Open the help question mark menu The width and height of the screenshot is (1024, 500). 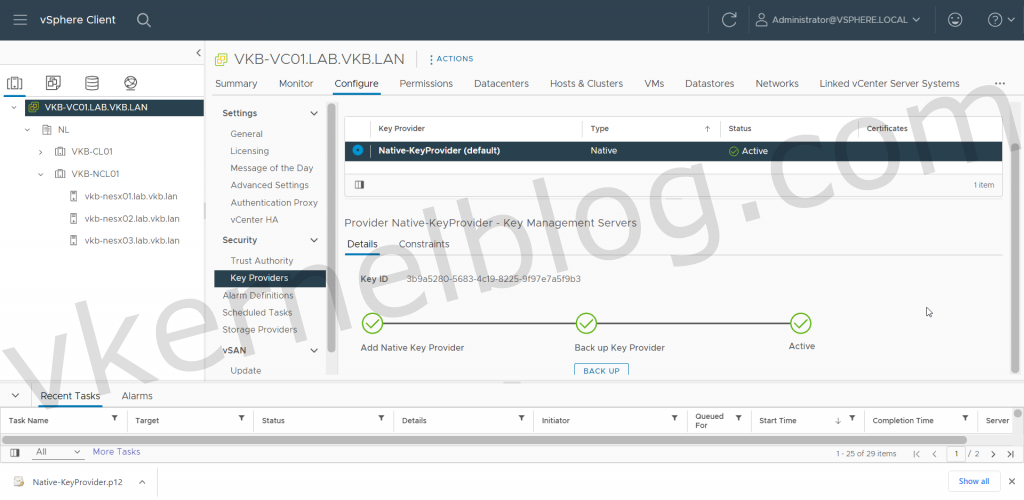(999, 20)
